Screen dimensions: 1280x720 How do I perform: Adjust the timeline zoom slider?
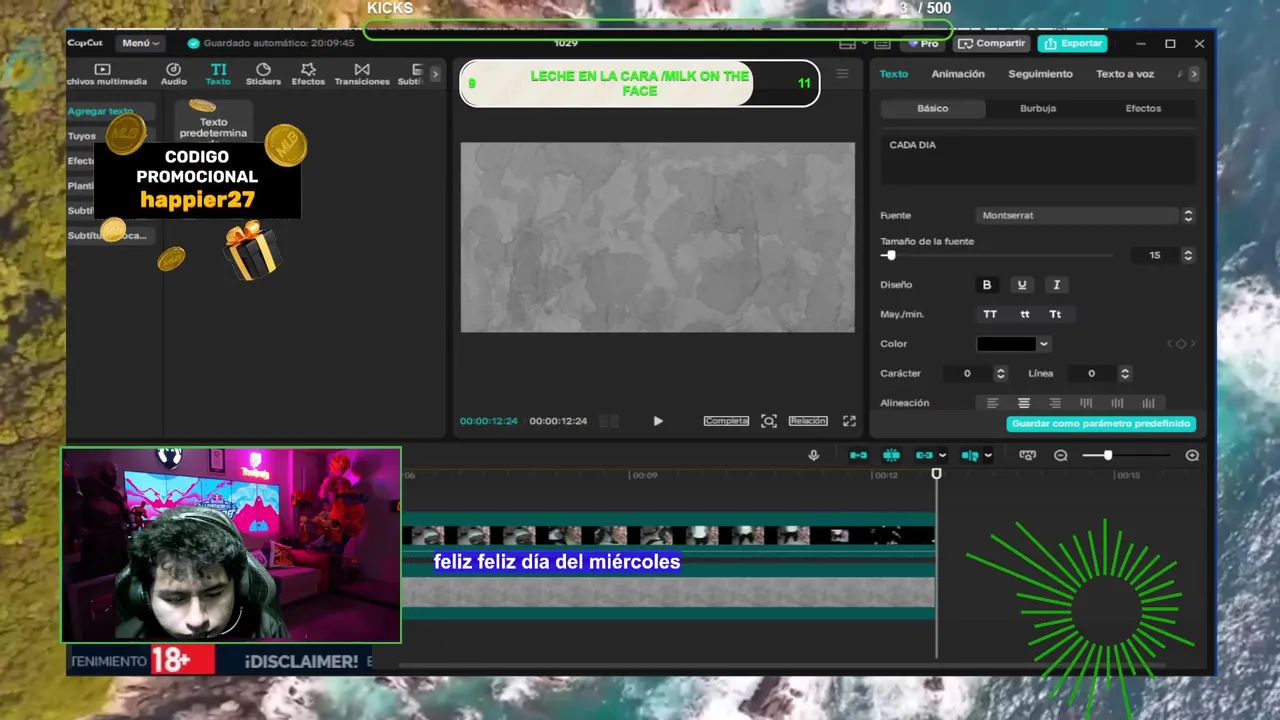click(x=1107, y=455)
